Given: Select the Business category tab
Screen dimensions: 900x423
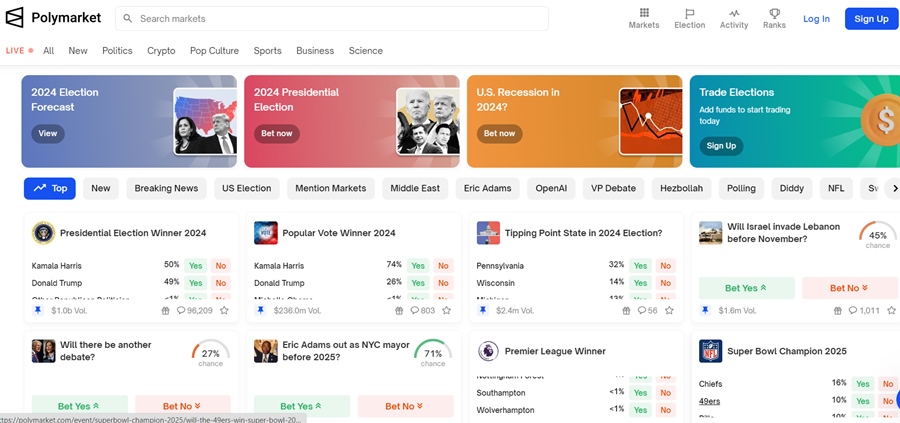Looking at the screenshot, I should point(315,51).
